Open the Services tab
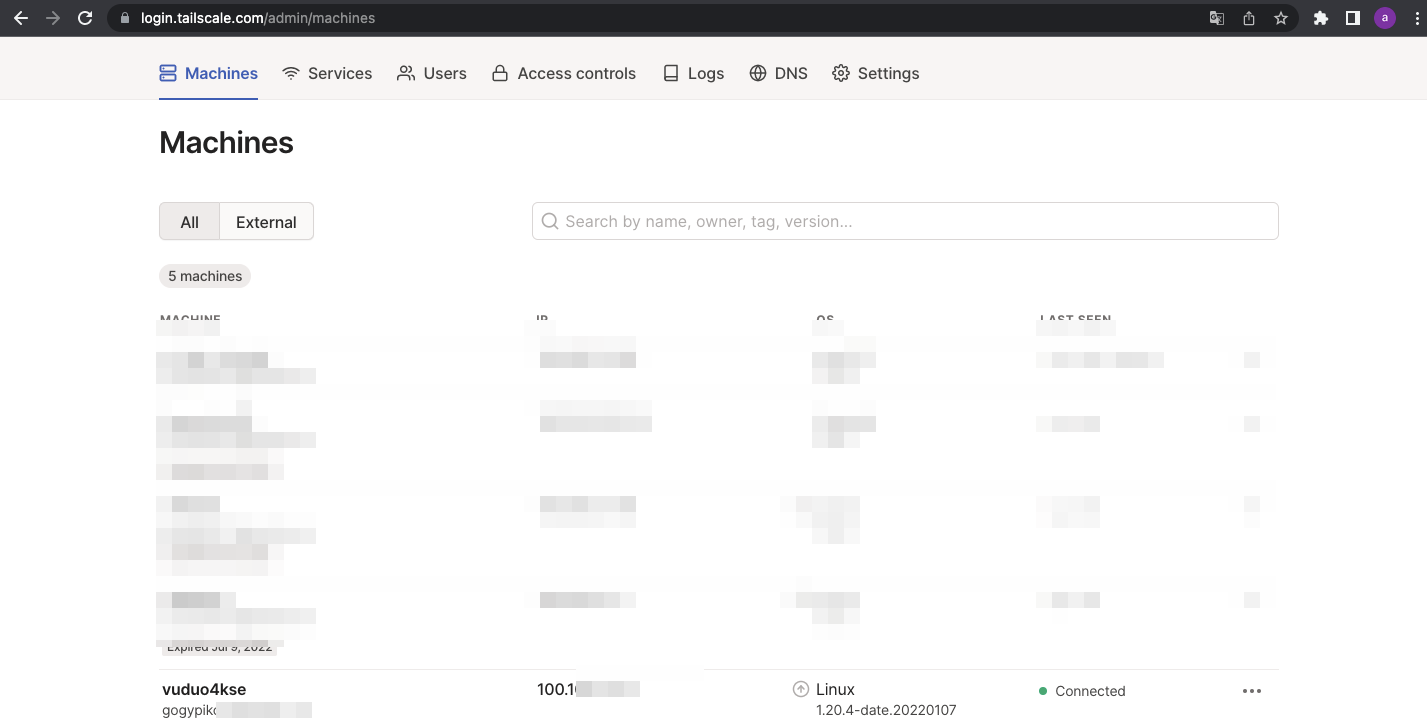 click(x=327, y=73)
